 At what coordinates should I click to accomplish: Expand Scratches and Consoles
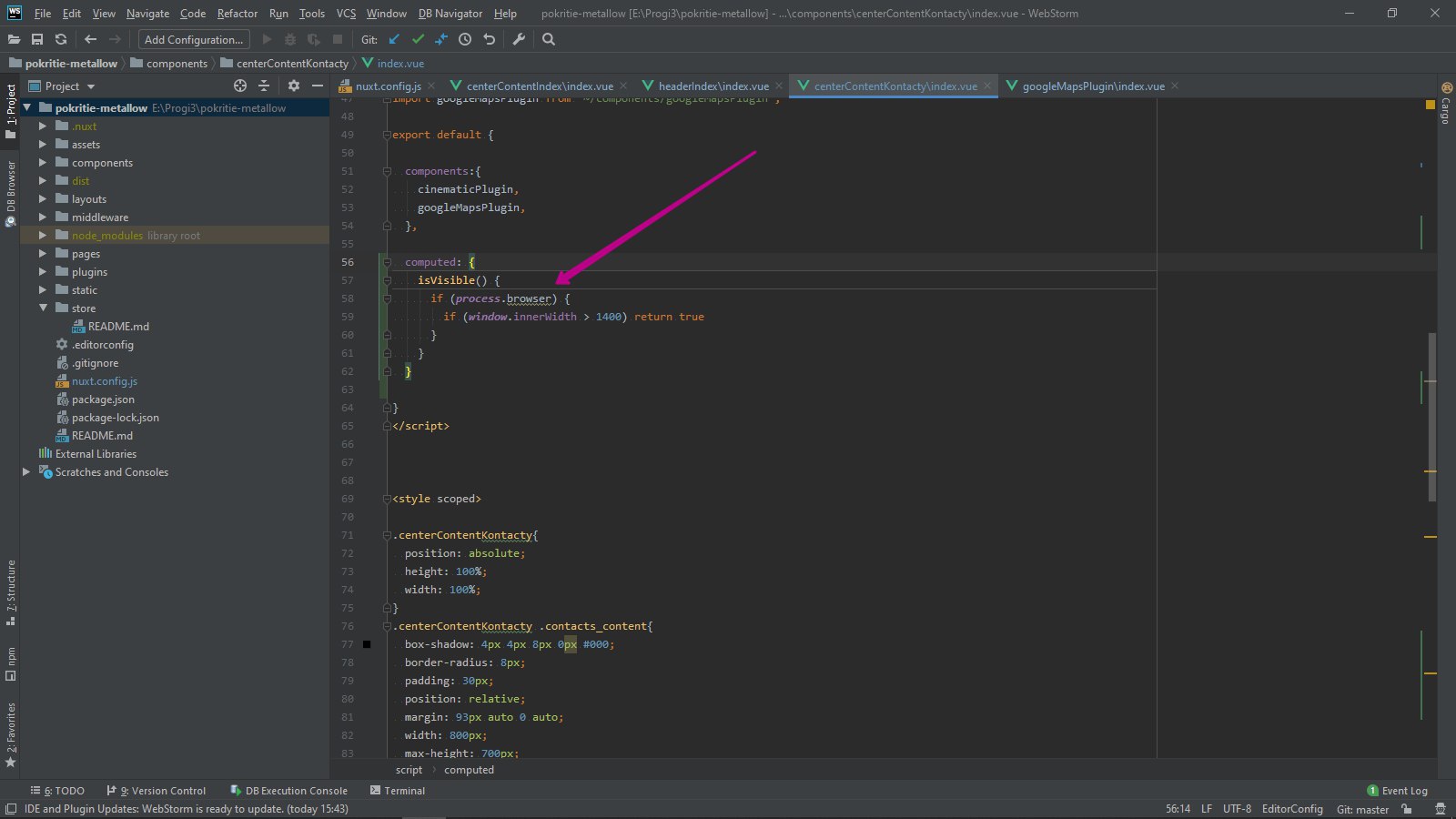pos(25,471)
